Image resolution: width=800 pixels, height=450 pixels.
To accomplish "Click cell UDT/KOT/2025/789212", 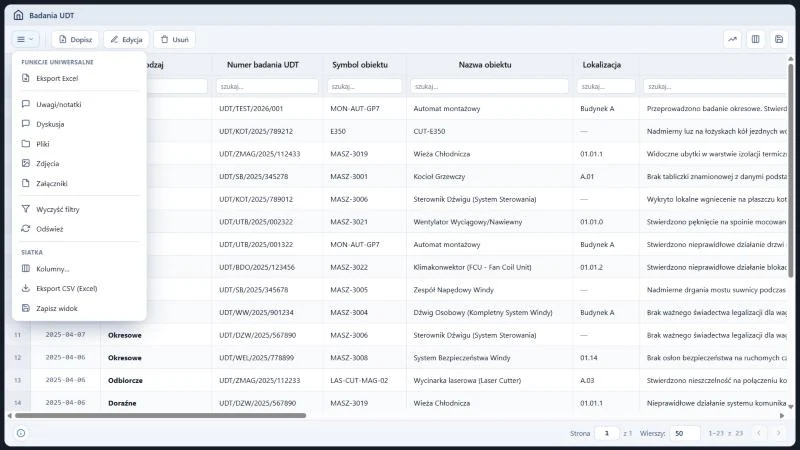I will tap(256, 131).
